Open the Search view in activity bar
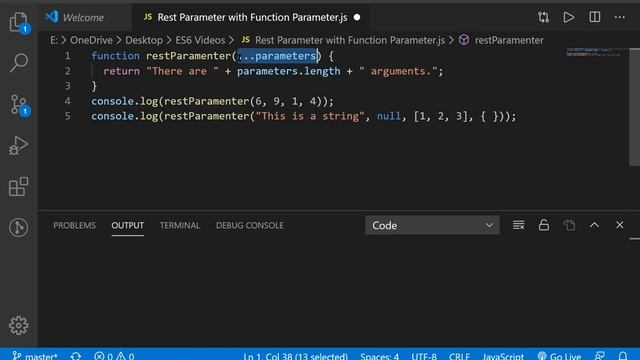 click(x=19, y=63)
